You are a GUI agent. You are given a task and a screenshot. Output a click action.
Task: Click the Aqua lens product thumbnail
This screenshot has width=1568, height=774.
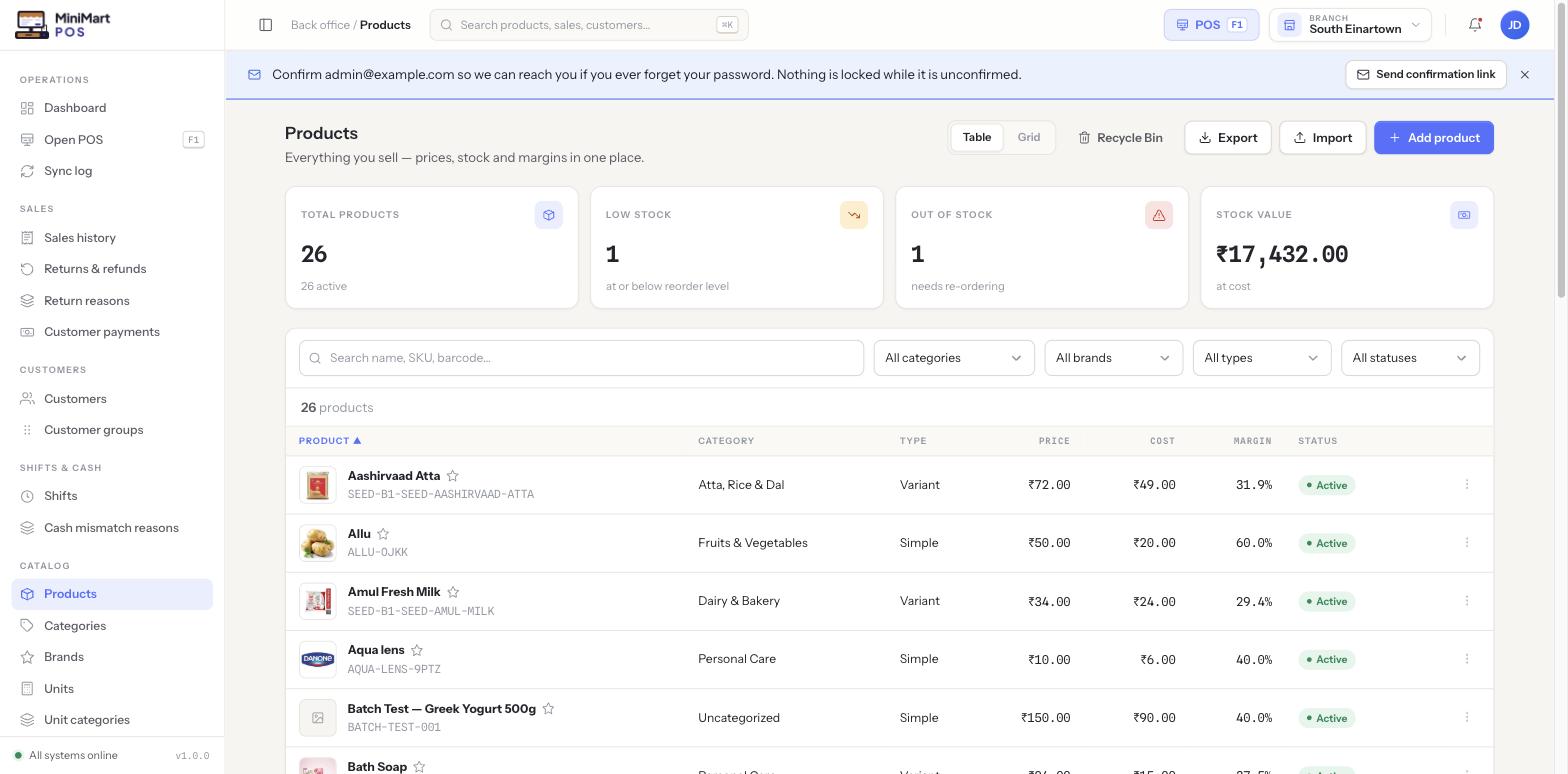pyautogui.click(x=318, y=659)
